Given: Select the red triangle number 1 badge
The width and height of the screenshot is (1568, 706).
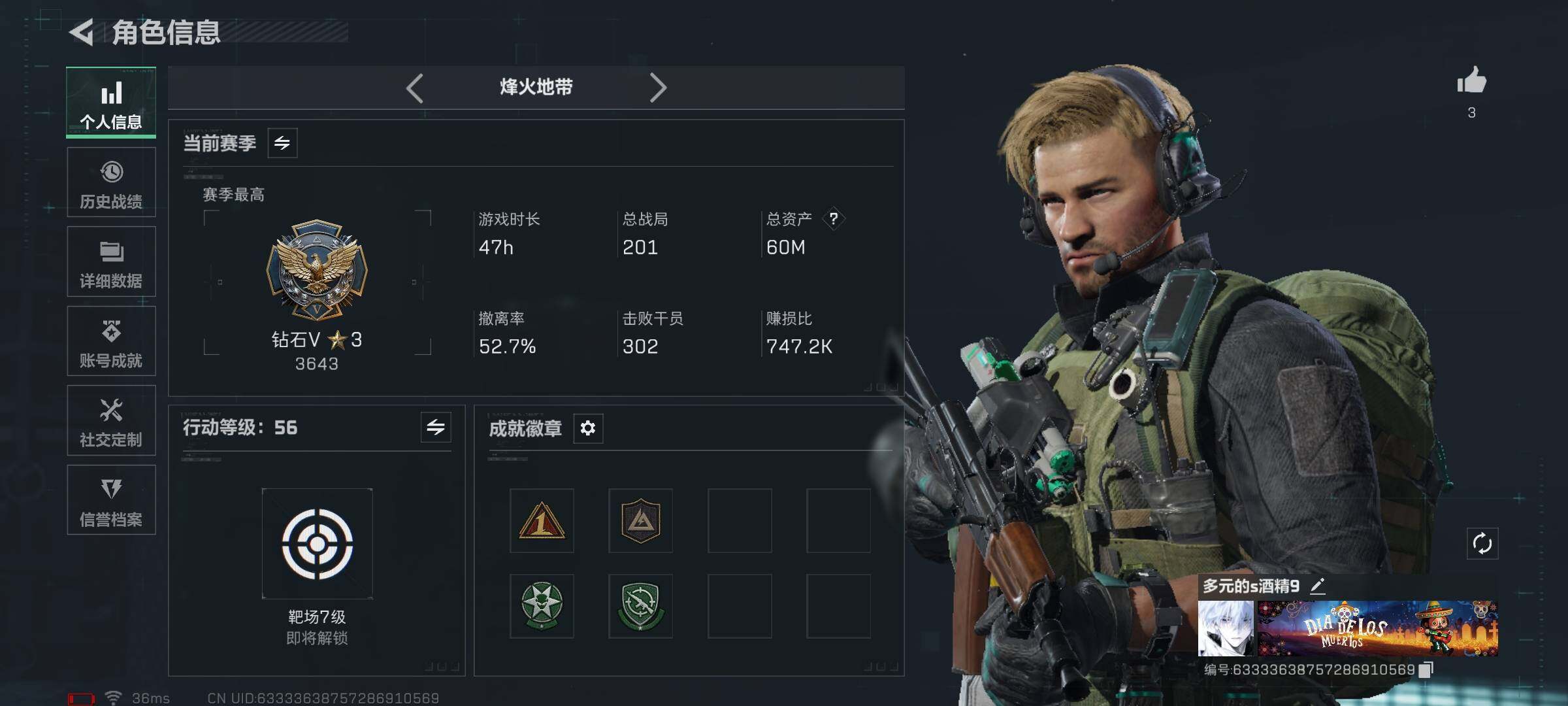Looking at the screenshot, I should point(542,520).
